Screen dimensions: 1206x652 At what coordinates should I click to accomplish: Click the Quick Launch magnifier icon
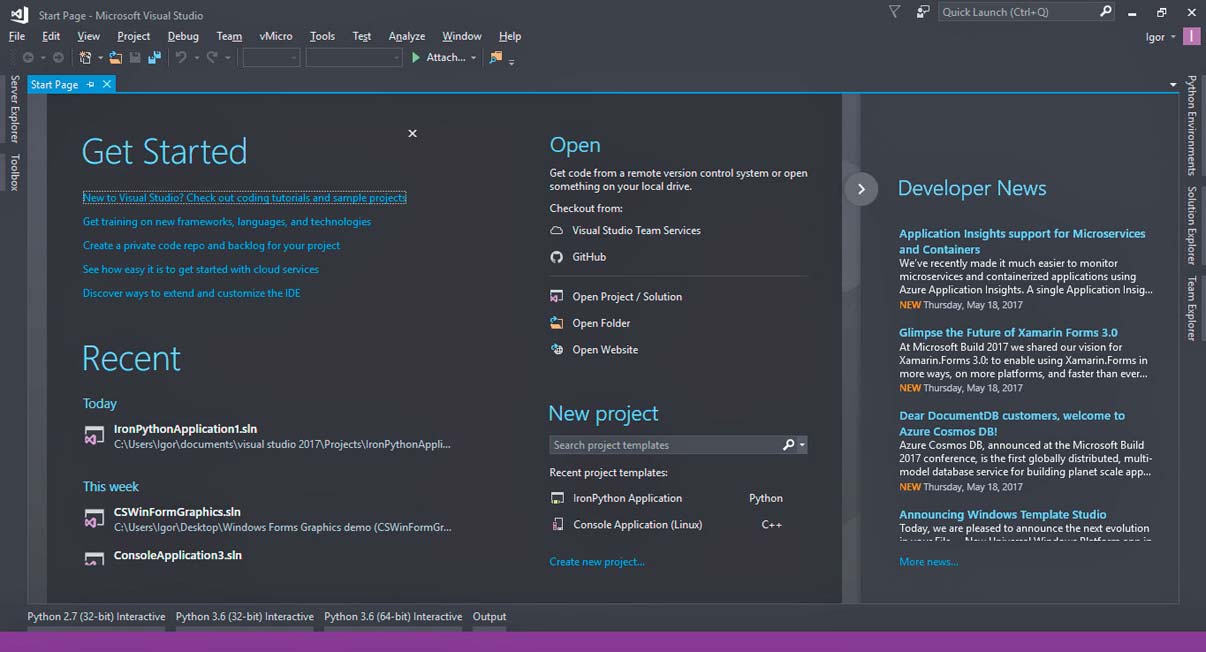coord(1105,12)
